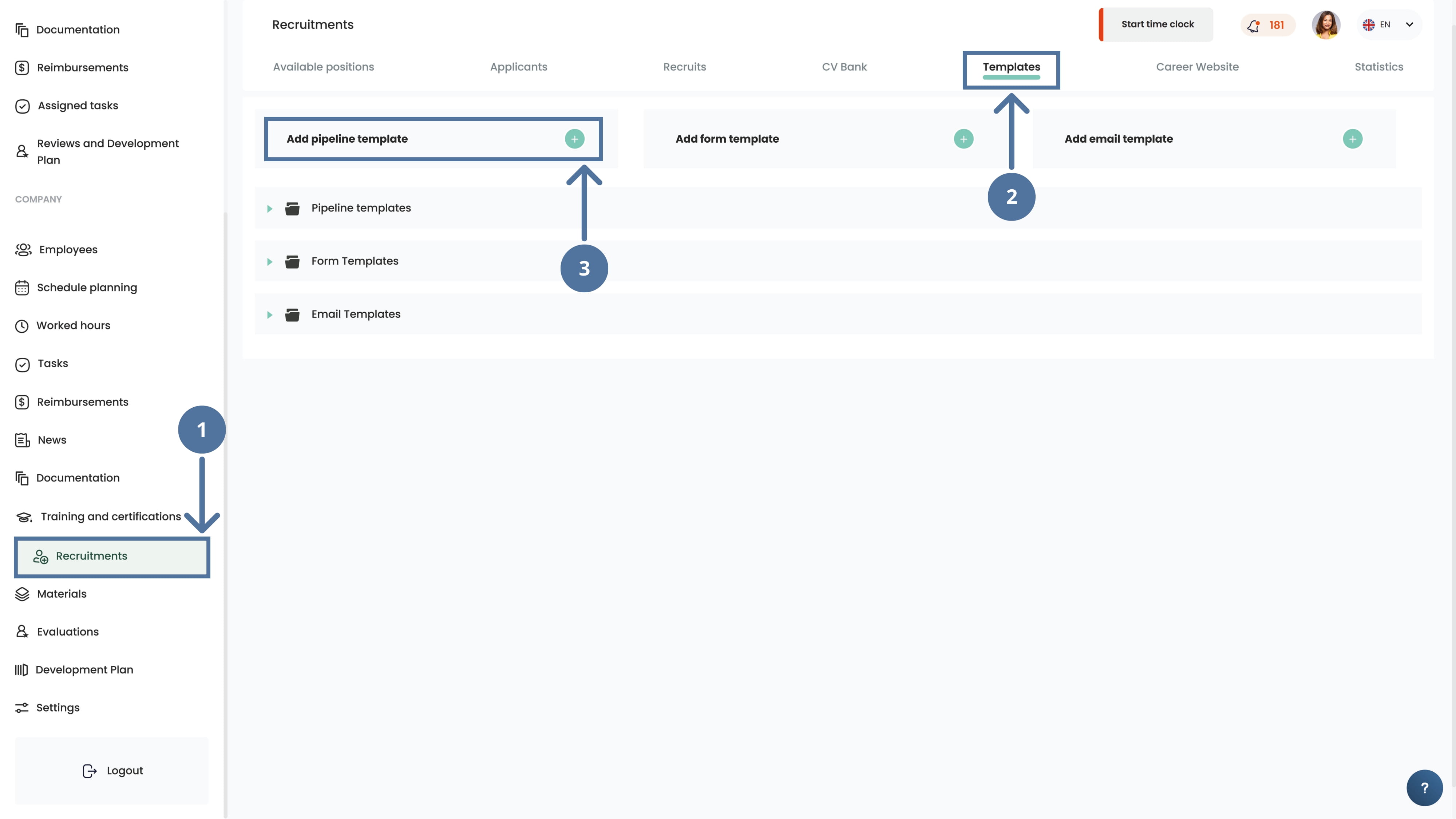Open the EN language dropdown
Viewport: 1456px width, 819px height.
coord(1389,25)
